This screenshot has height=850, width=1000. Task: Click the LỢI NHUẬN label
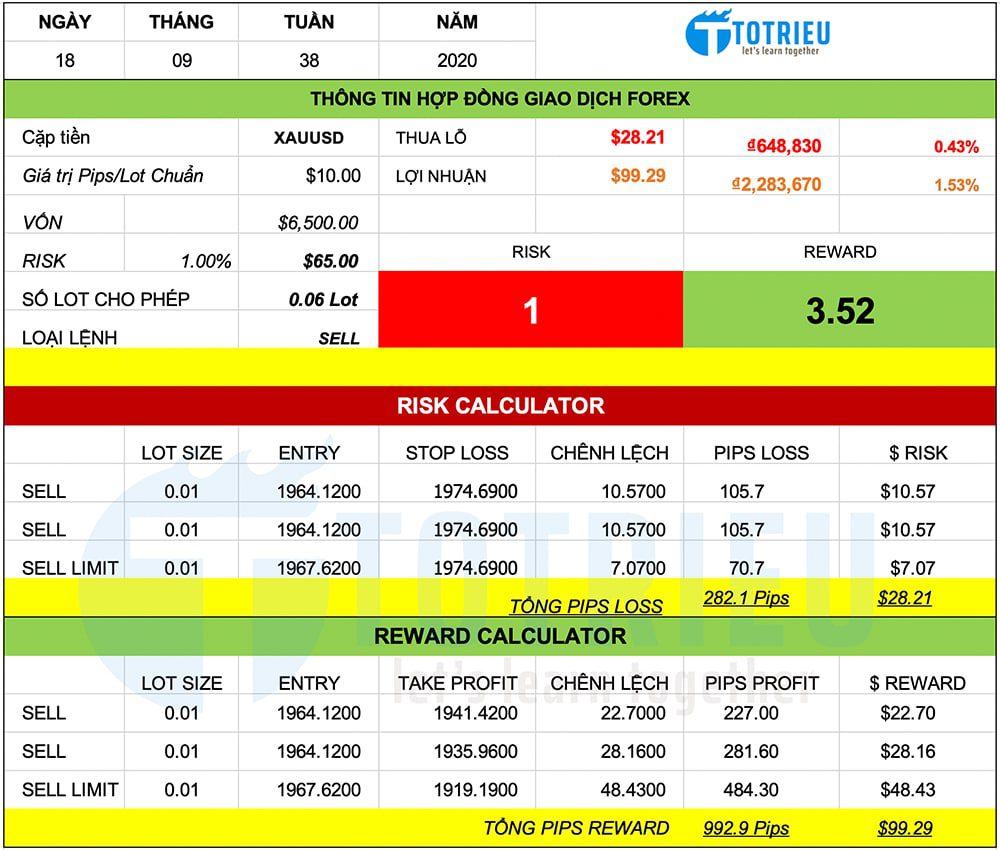441,176
